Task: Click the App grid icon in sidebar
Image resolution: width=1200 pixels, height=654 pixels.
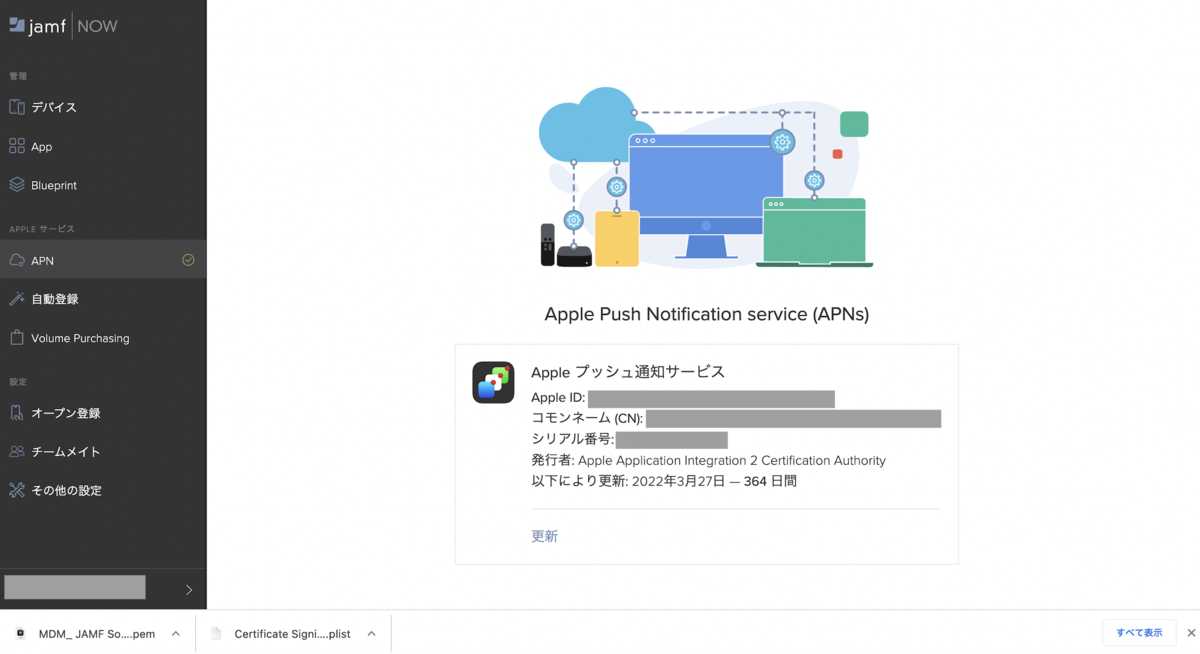Action: tap(17, 146)
